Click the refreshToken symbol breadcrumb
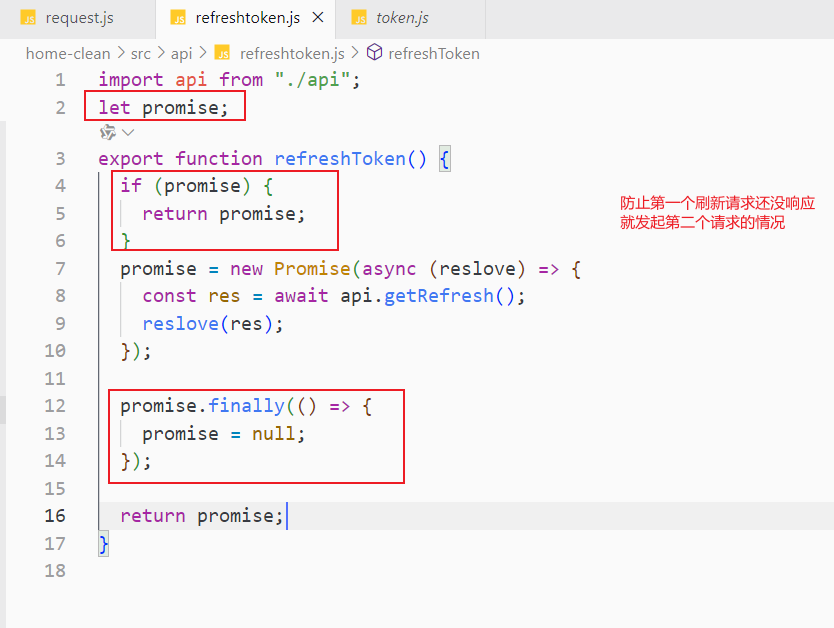The height and width of the screenshot is (628, 834). pyautogui.click(x=434, y=54)
